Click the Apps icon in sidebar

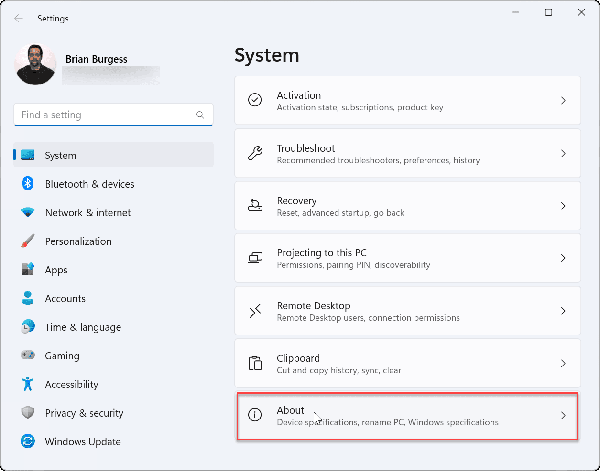tap(28, 269)
